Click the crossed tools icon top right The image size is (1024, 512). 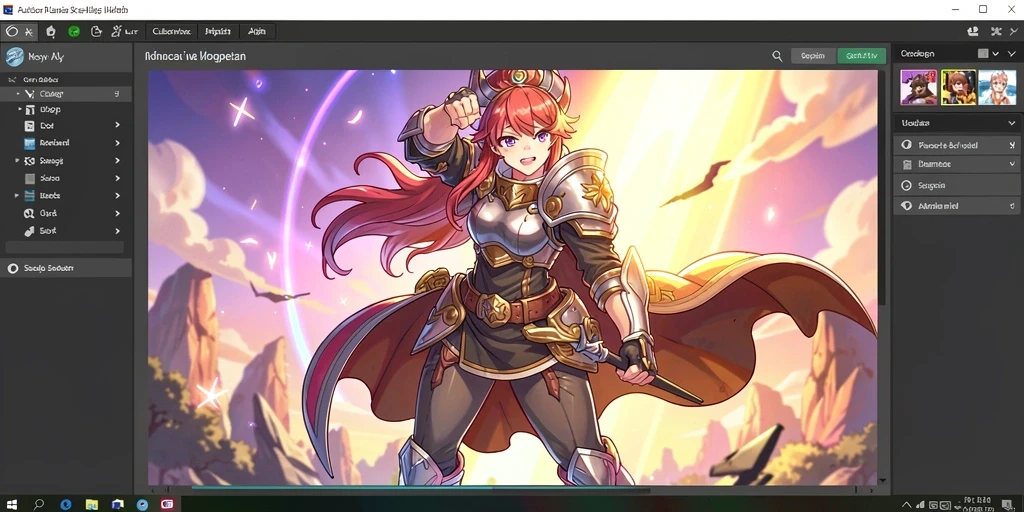point(996,31)
